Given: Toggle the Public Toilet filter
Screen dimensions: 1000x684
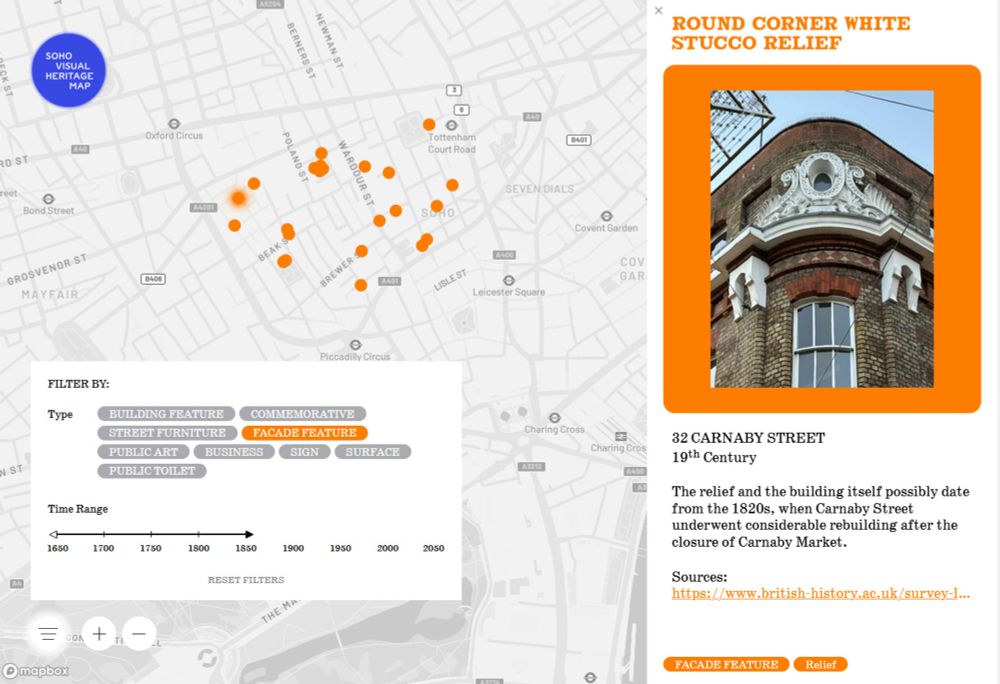Looking at the screenshot, I should pyautogui.click(x=152, y=471).
